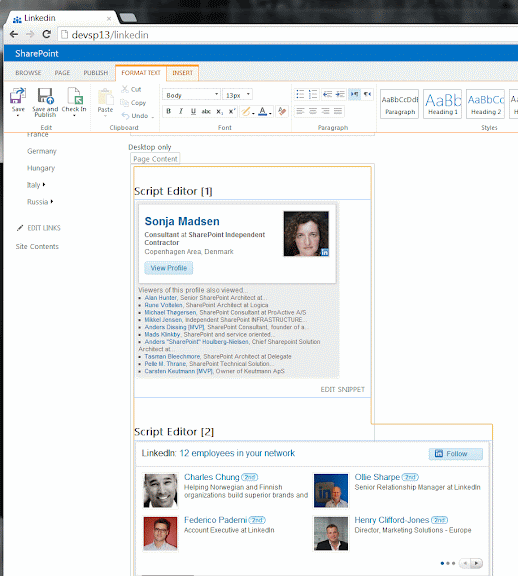Viewport: 518px width, 576px height.
Task: Toggle italic formatting
Action: pos(181,111)
